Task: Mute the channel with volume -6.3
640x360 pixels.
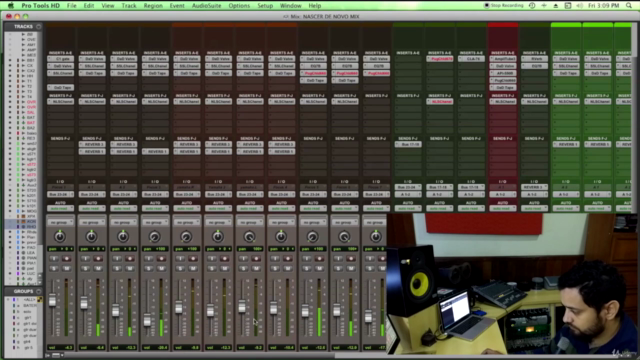Action: [67, 268]
